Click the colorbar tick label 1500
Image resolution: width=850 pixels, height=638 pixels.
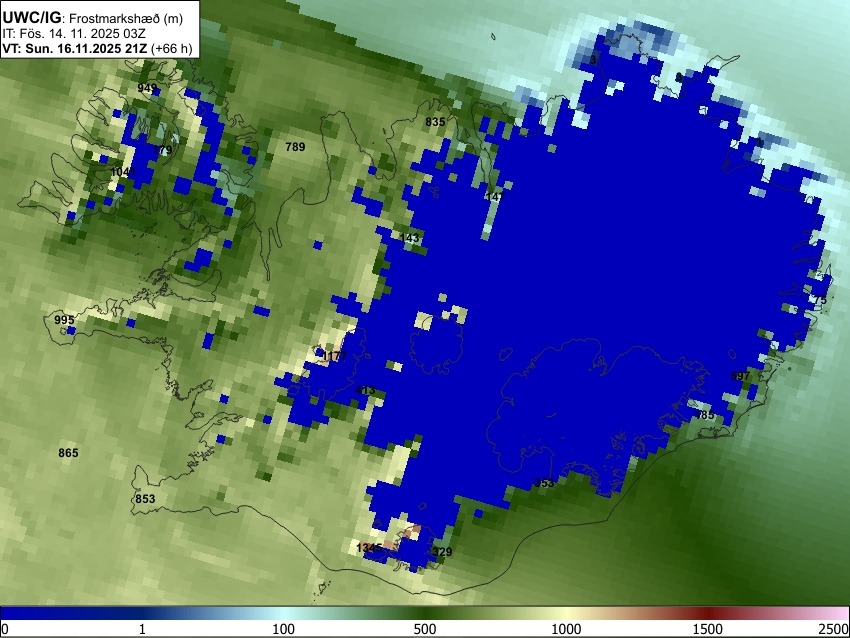coord(707,629)
